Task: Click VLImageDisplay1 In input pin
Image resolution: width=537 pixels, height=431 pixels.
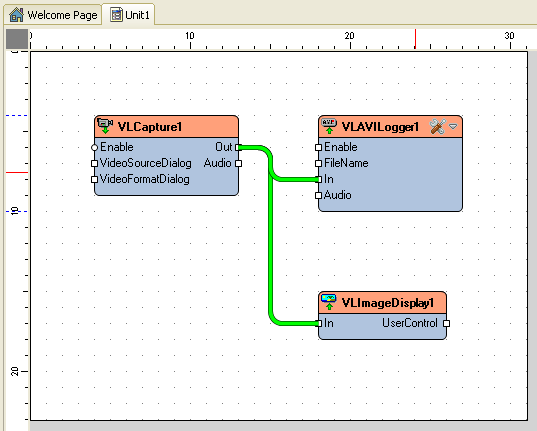Action: tap(319, 323)
